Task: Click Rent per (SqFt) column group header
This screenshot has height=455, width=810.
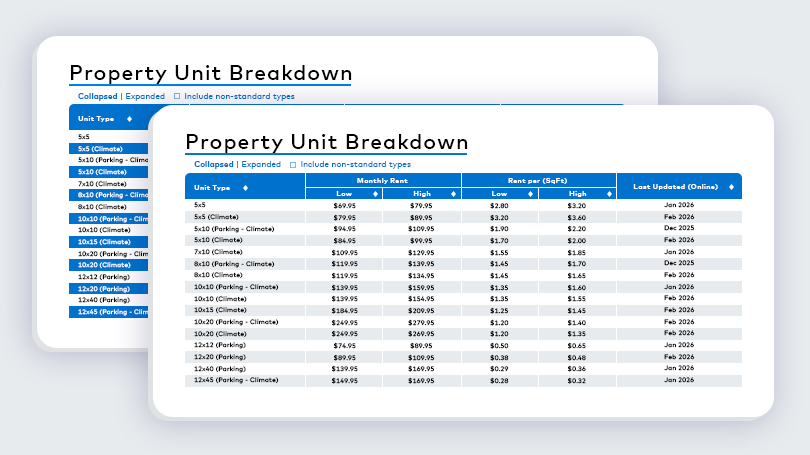Action: coord(538,180)
